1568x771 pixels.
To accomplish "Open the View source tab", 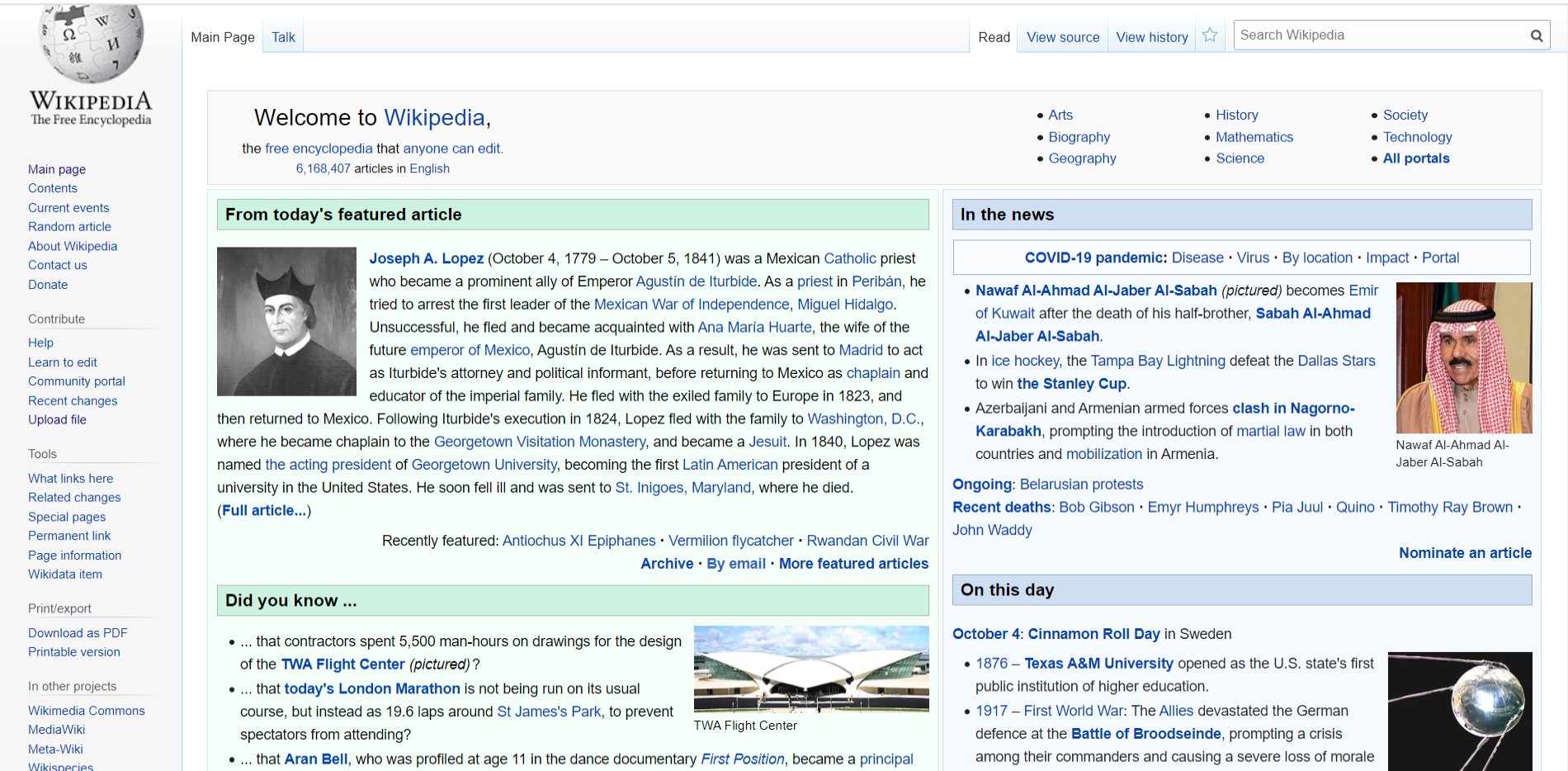I will tap(1062, 37).
